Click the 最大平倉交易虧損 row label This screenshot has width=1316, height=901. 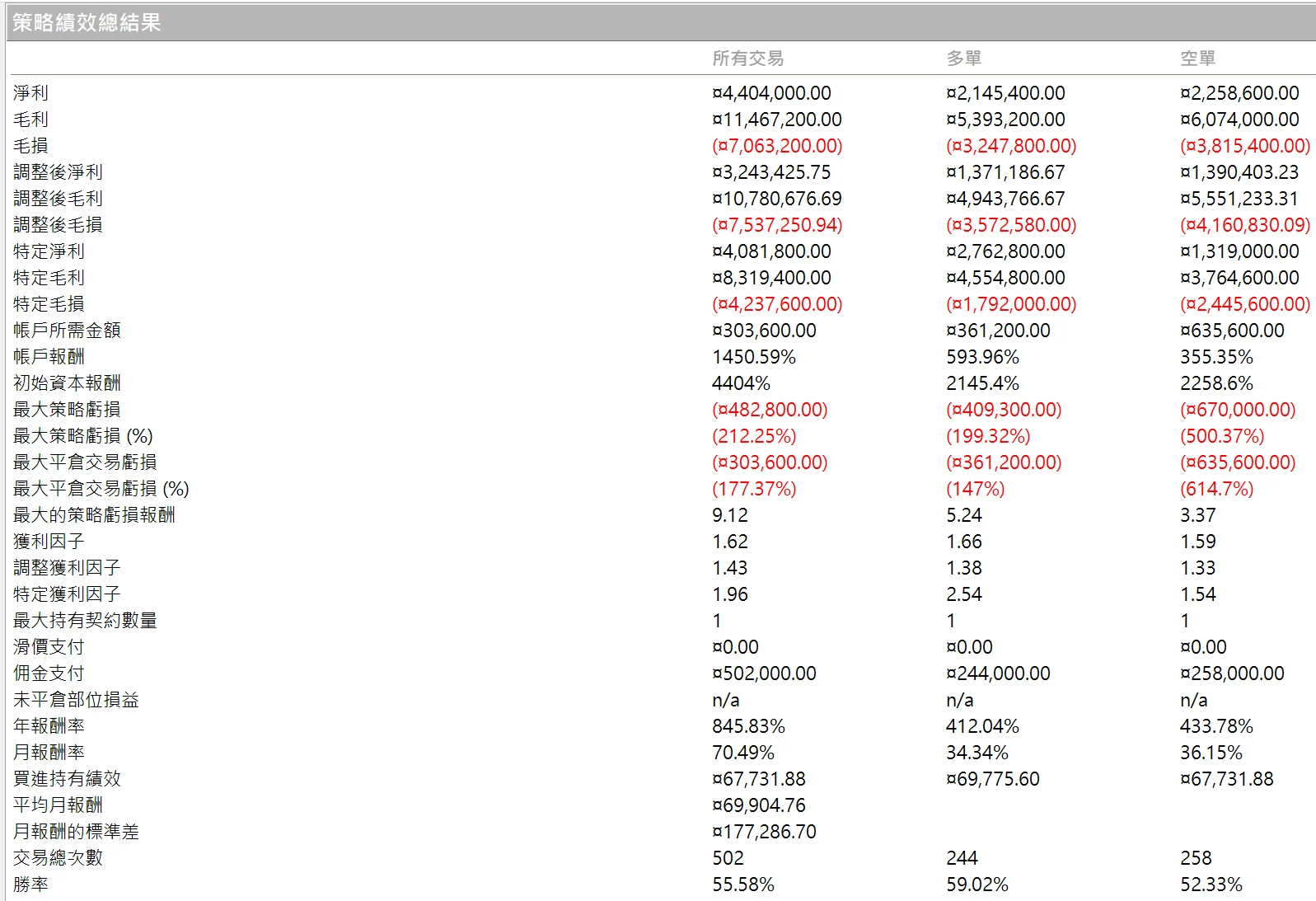tap(86, 462)
